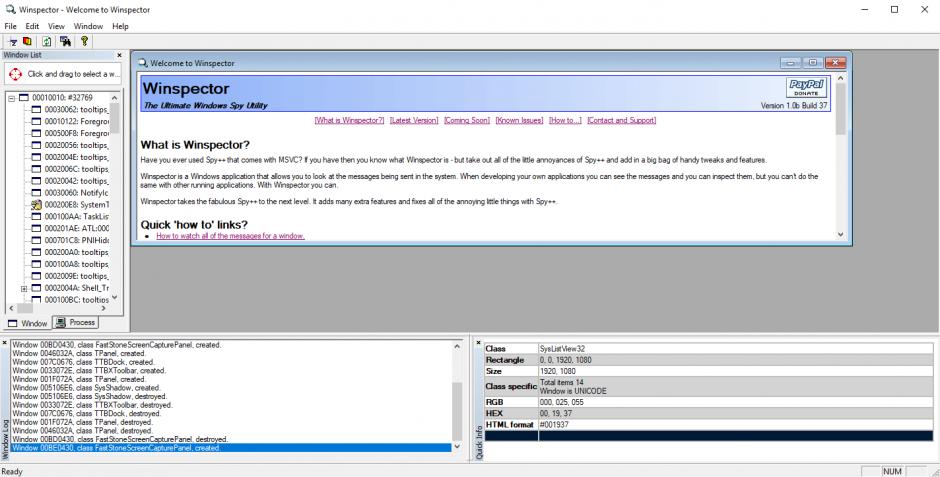Click the window icon beside 00030062: tooltips
This screenshot has width=940, height=477.
[x=36, y=110]
